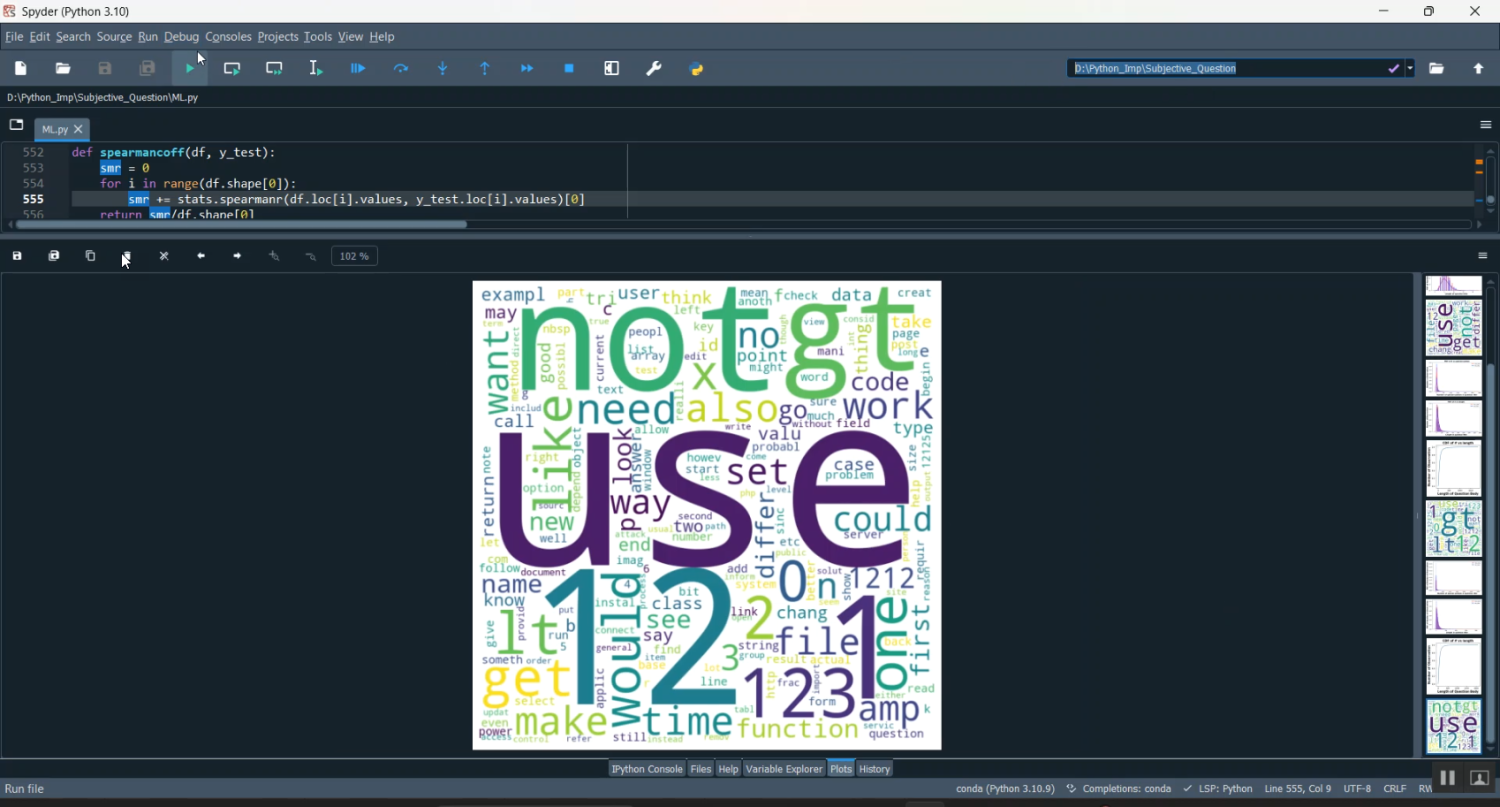Remove all plots with the X icon
The width and height of the screenshot is (1500, 807).
click(164, 255)
